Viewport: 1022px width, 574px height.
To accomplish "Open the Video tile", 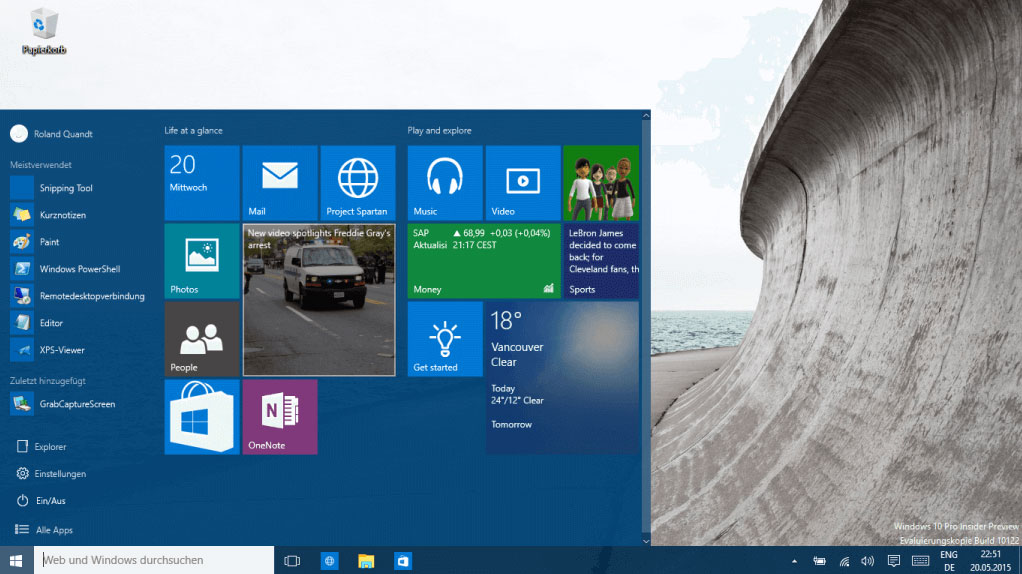I will (523, 183).
